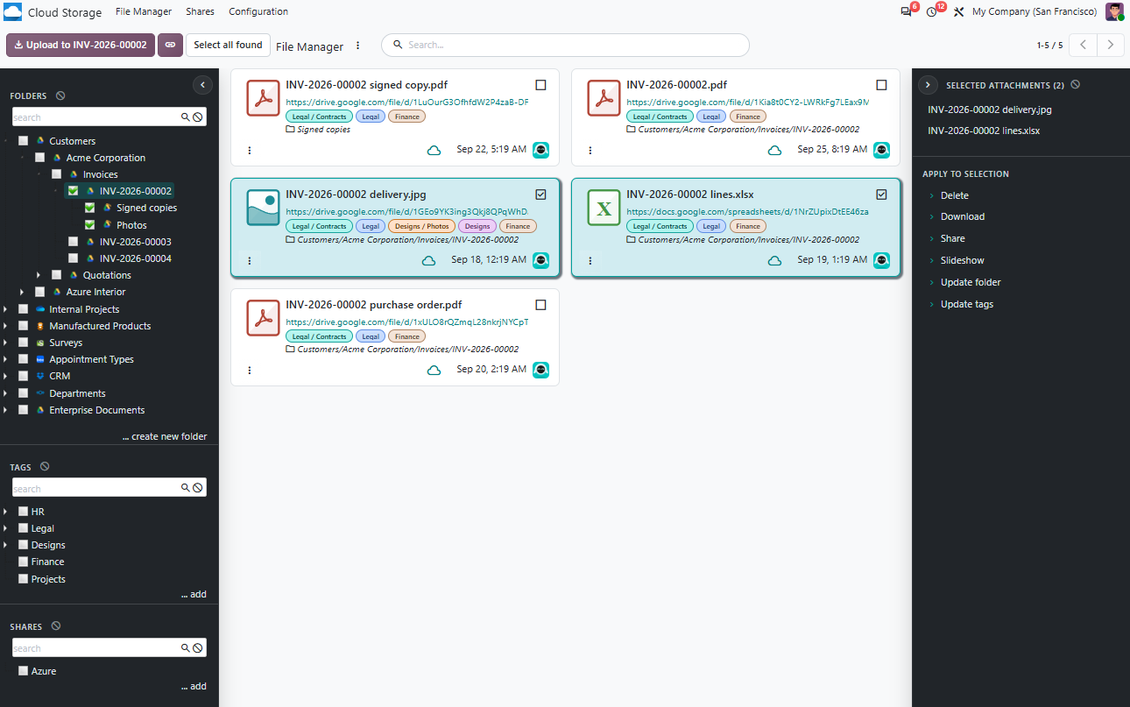Focus the shares search field
Viewport: 1130px width, 707px height.
click(x=95, y=648)
